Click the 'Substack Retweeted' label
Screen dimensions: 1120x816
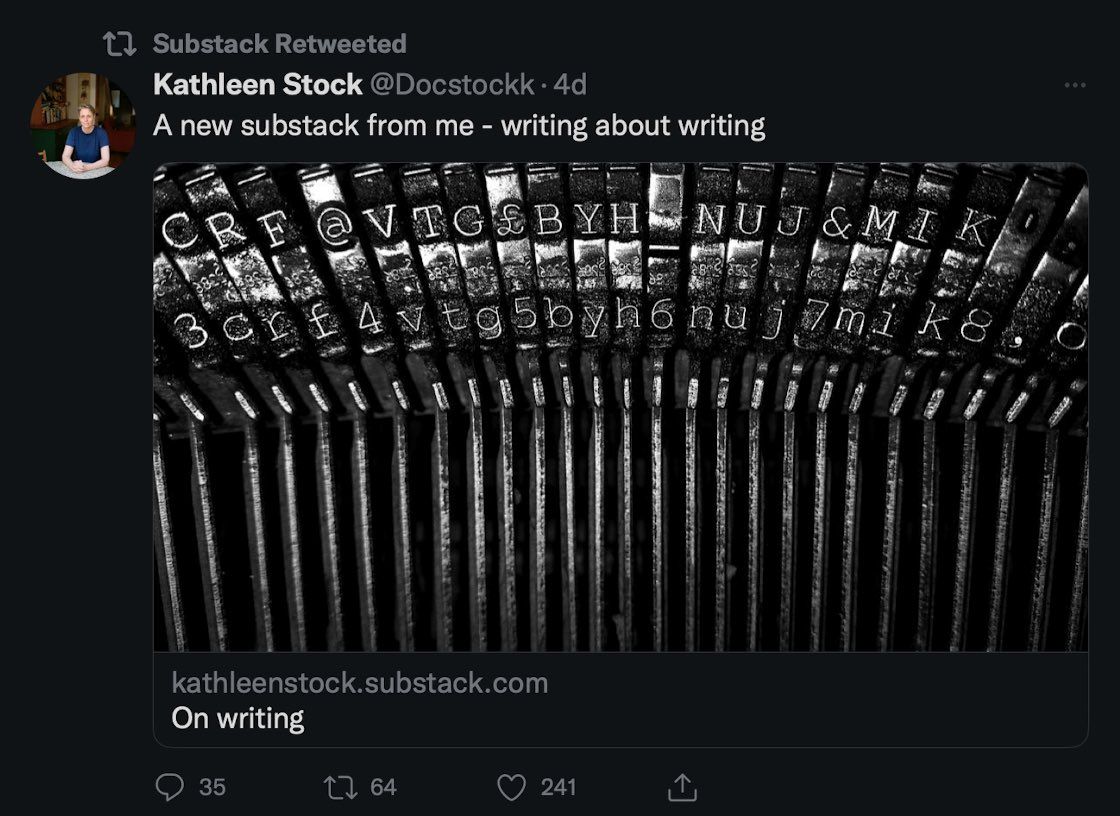[279, 44]
